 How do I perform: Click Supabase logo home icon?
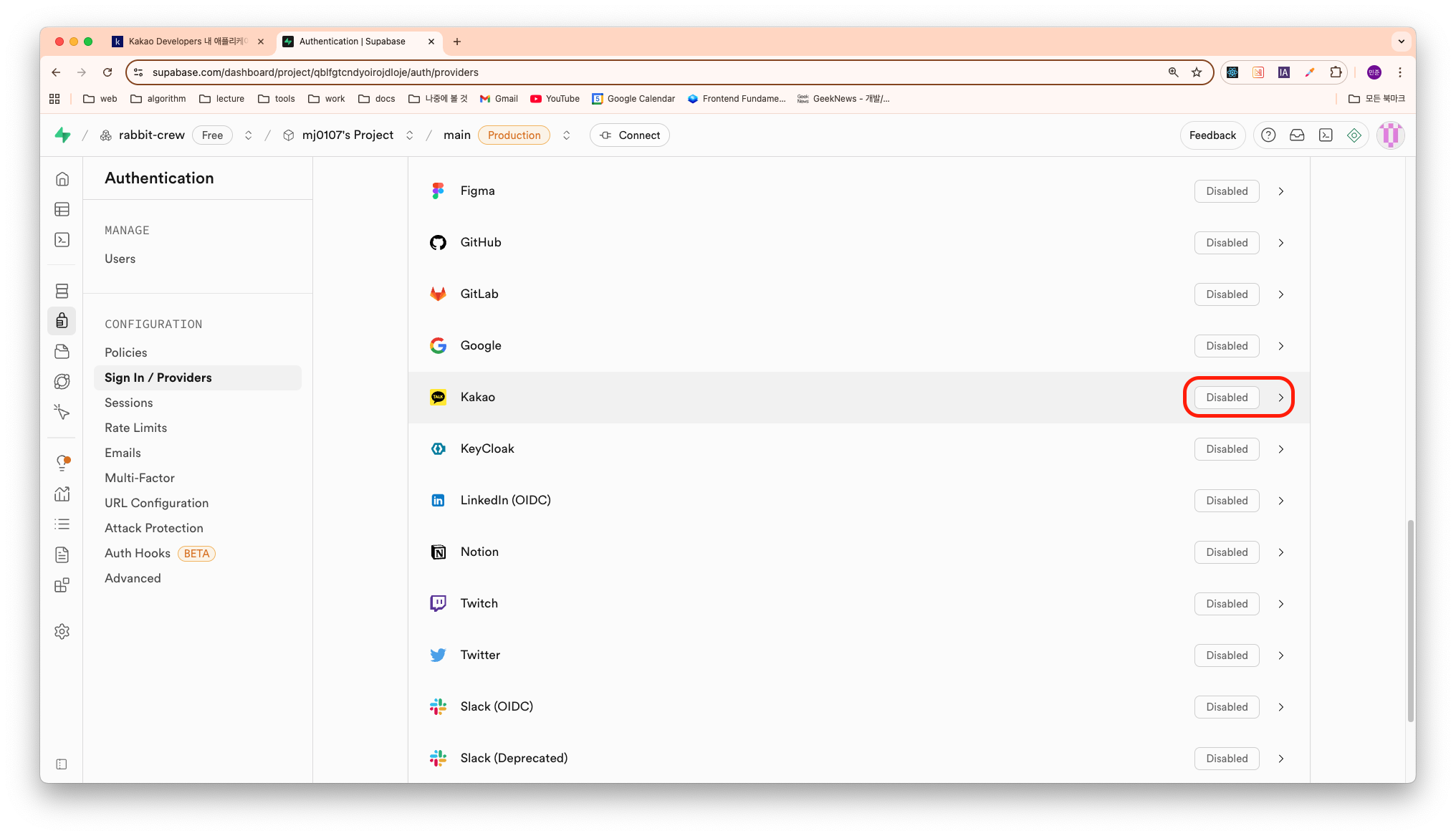63,135
